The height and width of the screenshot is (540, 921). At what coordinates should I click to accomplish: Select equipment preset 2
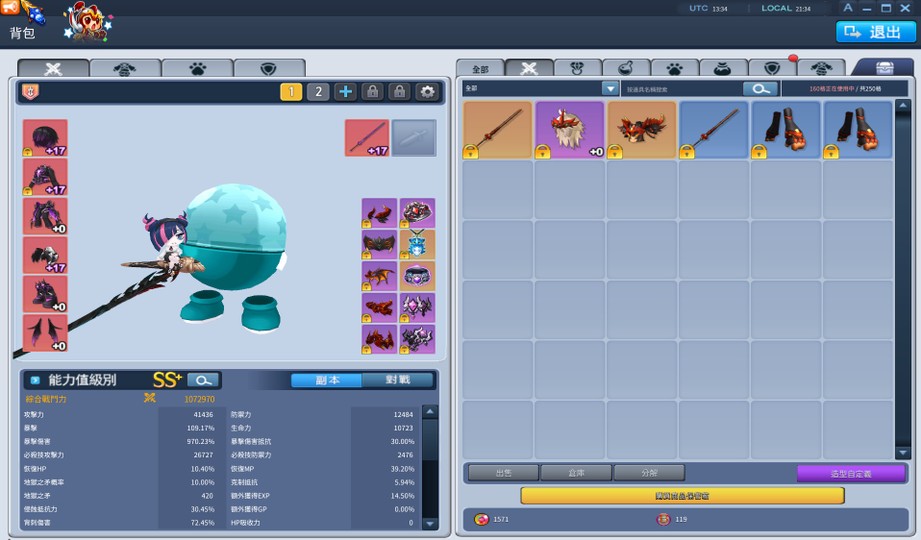pyautogui.click(x=318, y=92)
